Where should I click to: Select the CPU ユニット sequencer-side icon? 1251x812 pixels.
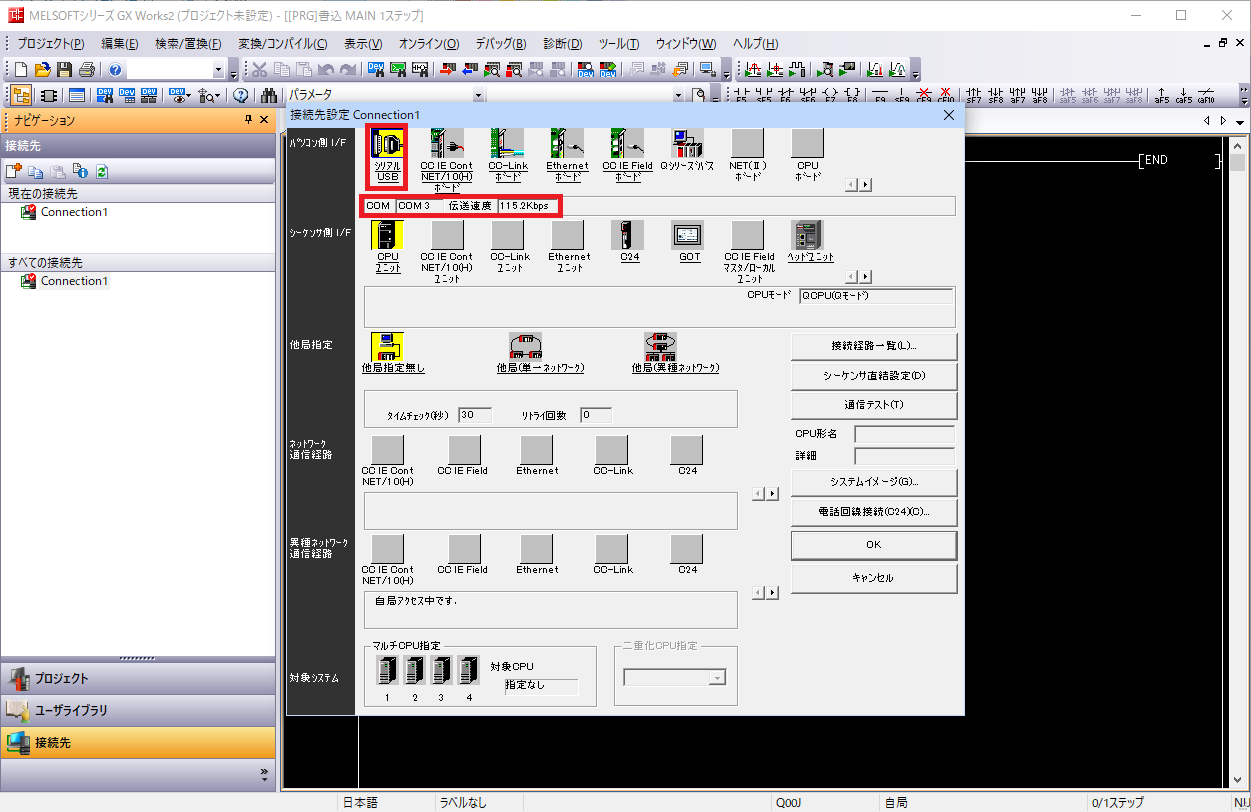(387, 234)
